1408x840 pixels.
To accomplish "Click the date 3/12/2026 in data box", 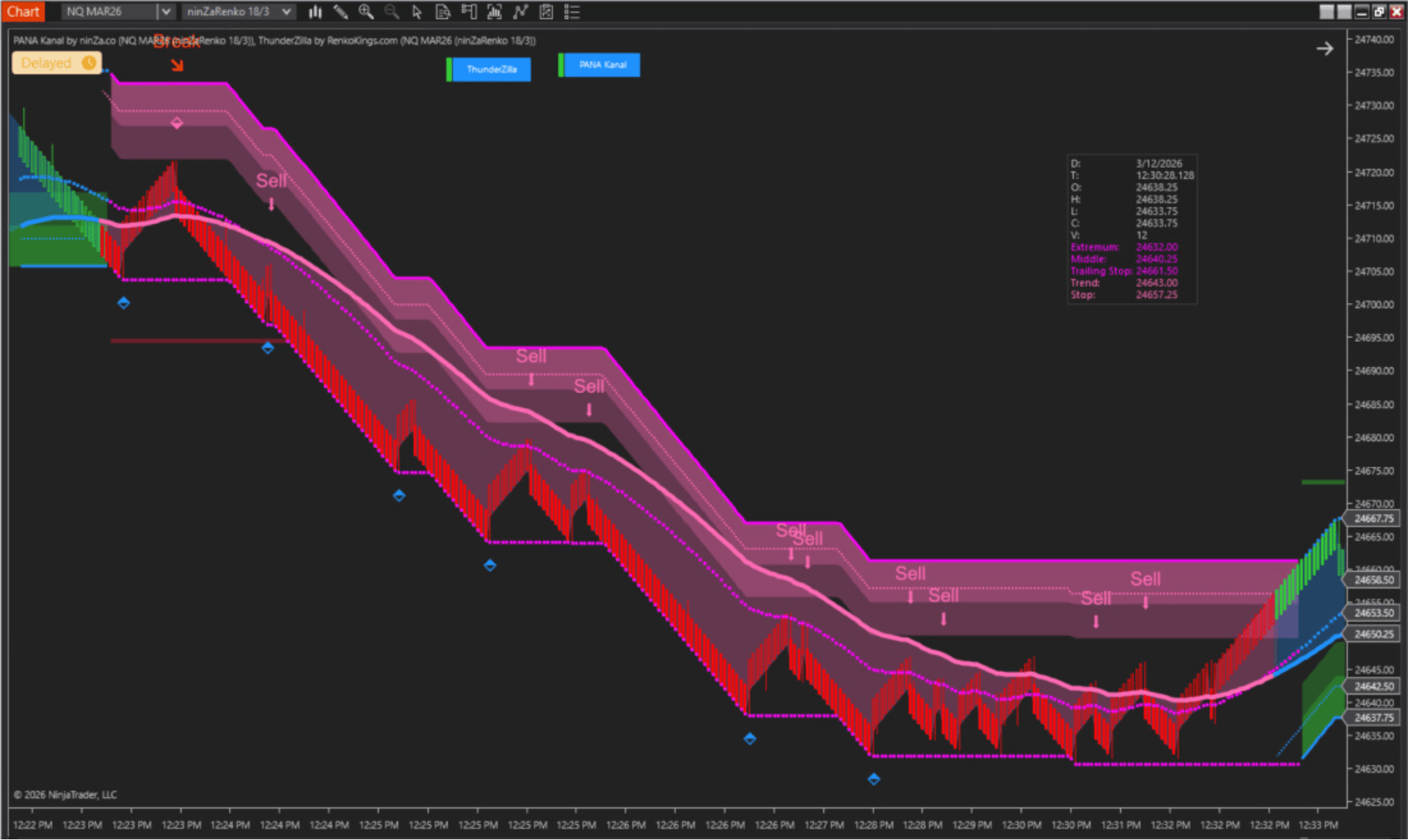I will point(1159,164).
